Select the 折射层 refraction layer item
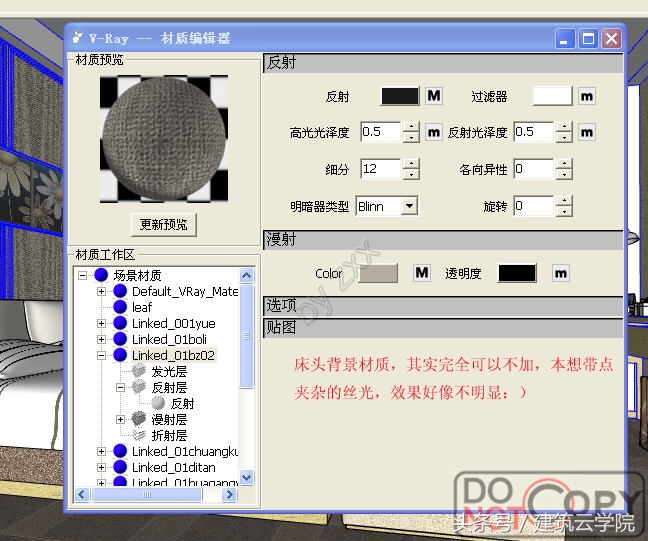The width and height of the screenshot is (648, 541). (x=169, y=436)
